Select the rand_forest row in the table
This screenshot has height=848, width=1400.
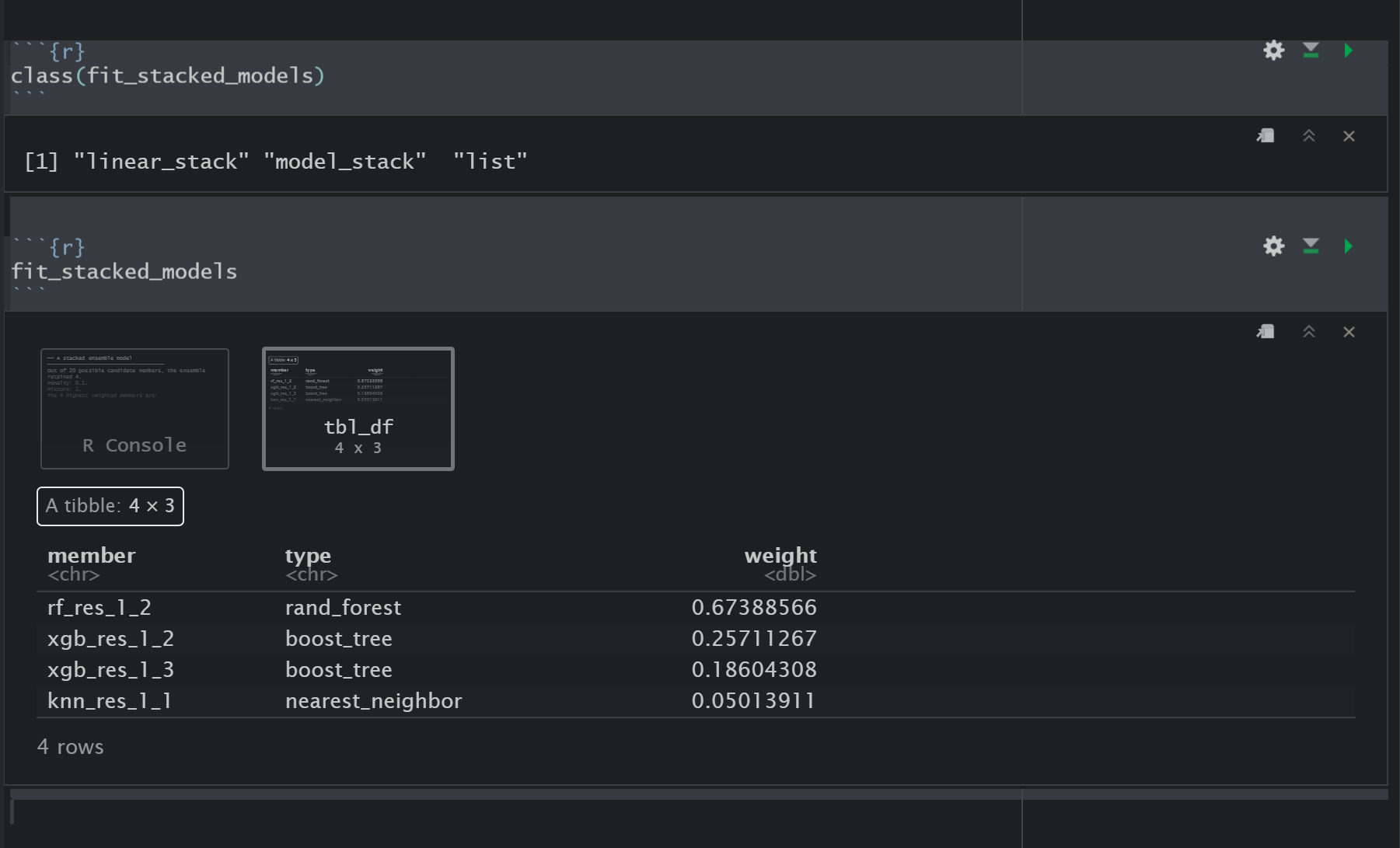pos(344,607)
